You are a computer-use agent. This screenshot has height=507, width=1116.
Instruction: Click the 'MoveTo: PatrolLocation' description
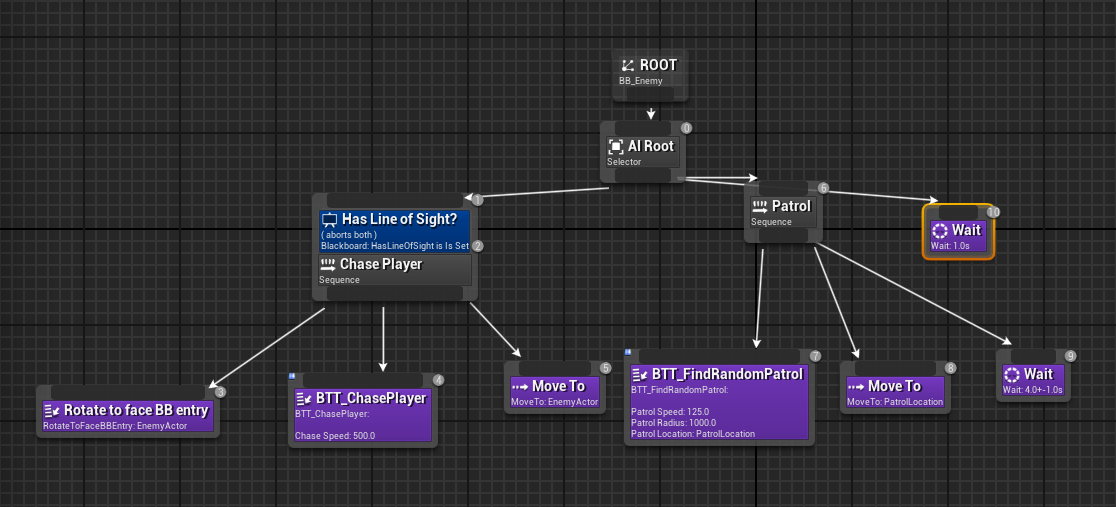coord(895,402)
